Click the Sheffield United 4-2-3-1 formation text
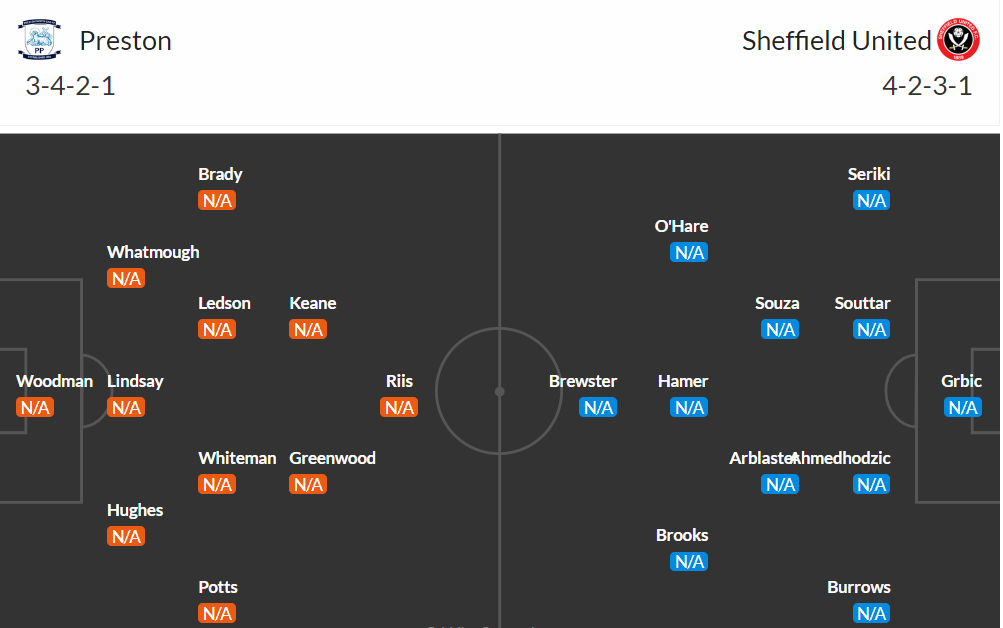The image size is (1003, 628). [927, 86]
